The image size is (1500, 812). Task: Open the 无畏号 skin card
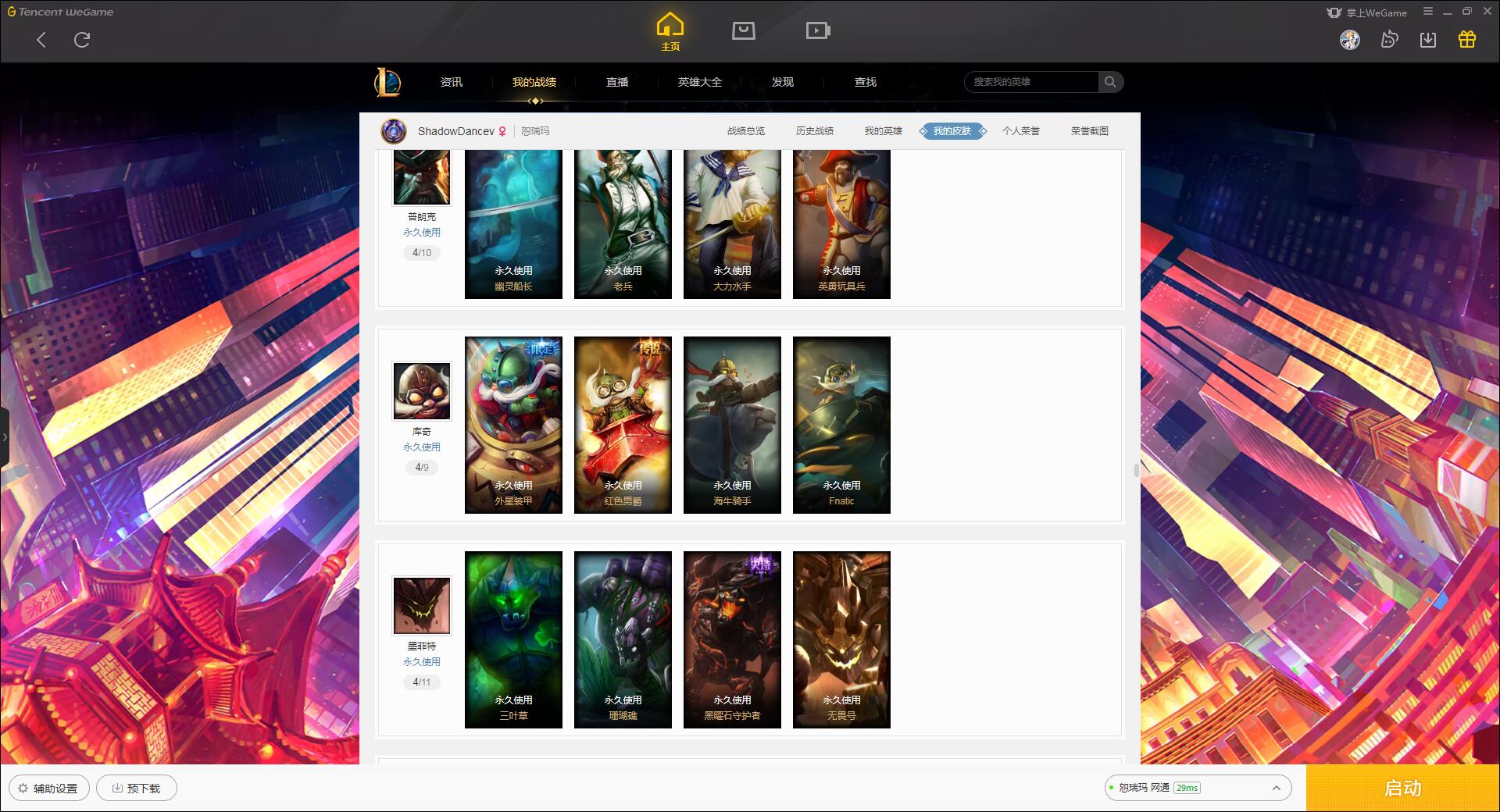841,639
